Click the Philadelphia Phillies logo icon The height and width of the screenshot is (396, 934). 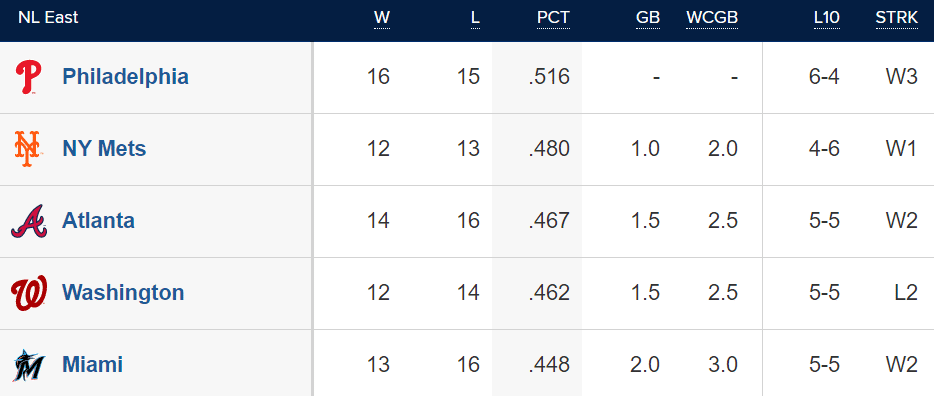28,78
